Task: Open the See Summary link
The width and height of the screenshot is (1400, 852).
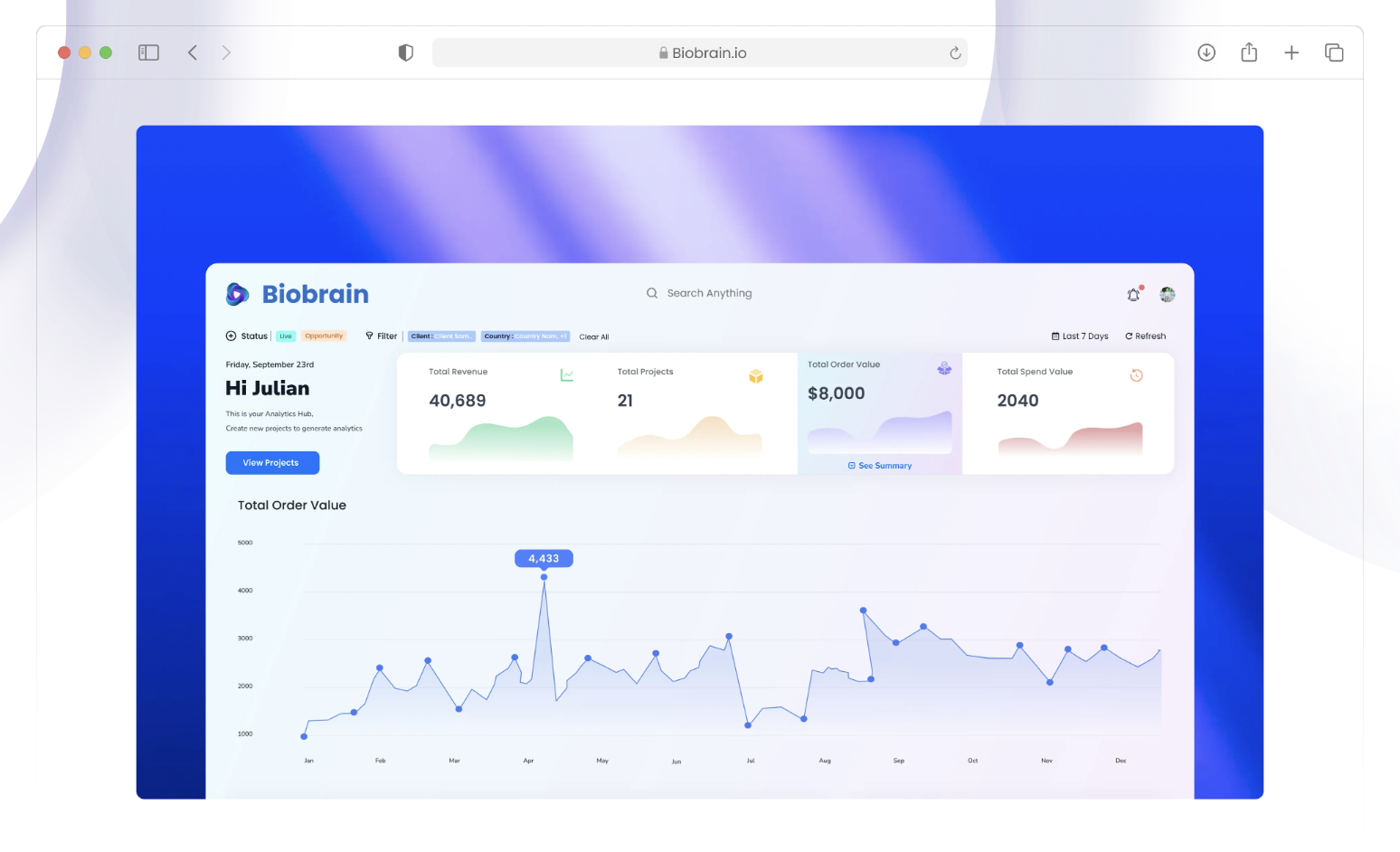Action: coord(880,466)
